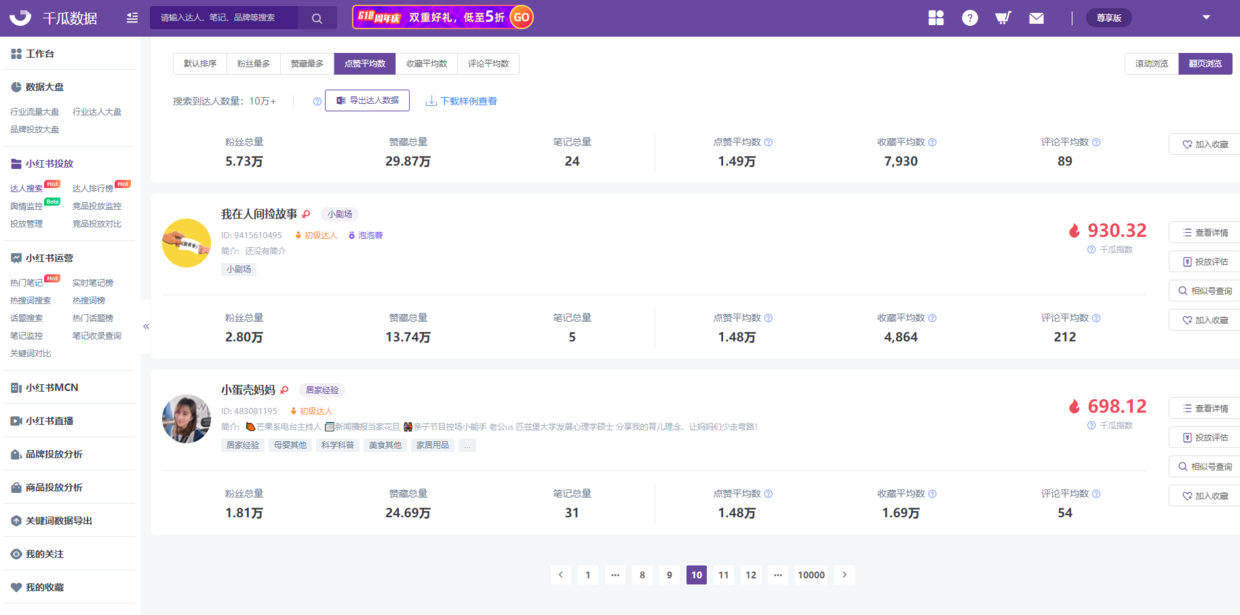Viewport: 1240px width, 615px height.
Task: Go to page 11 in pagination
Action: pyautogui.click(x=724, y=575)
